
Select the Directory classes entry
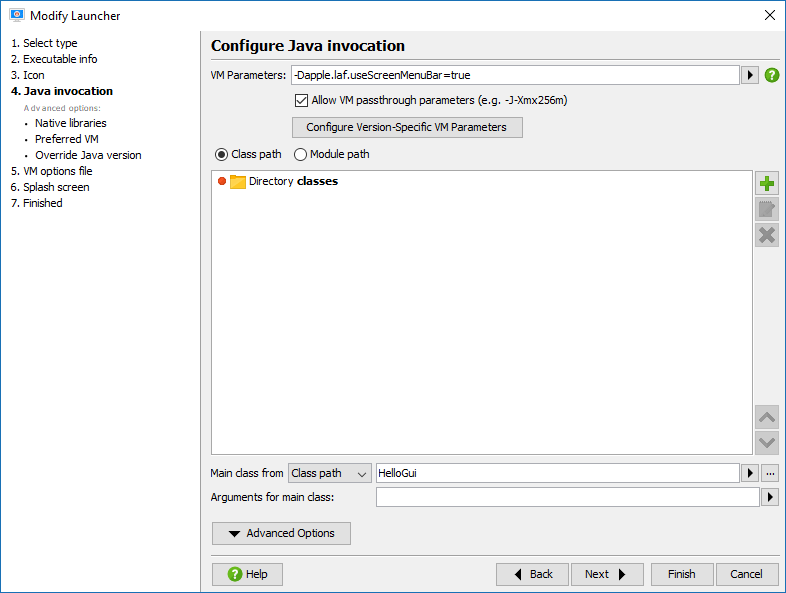293,181
